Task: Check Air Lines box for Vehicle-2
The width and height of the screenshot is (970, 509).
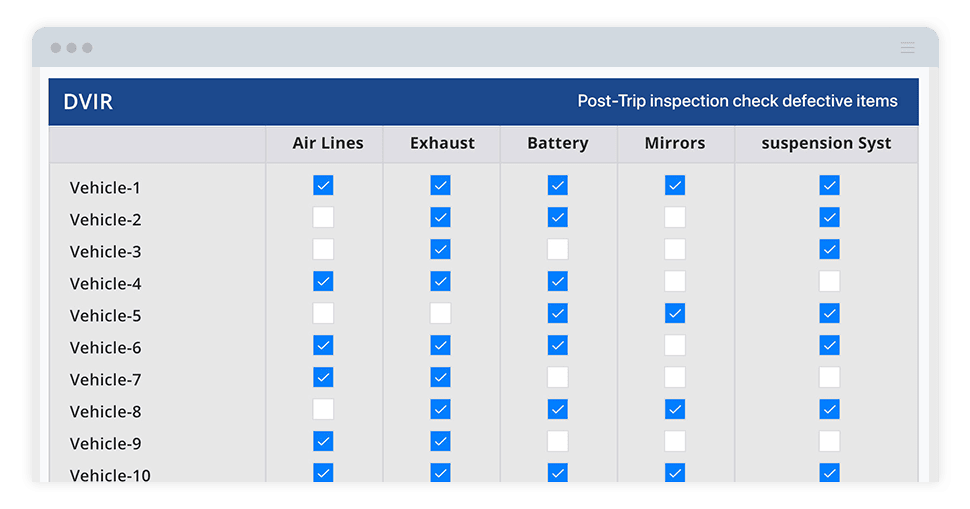Action: [x=323, y=217]
